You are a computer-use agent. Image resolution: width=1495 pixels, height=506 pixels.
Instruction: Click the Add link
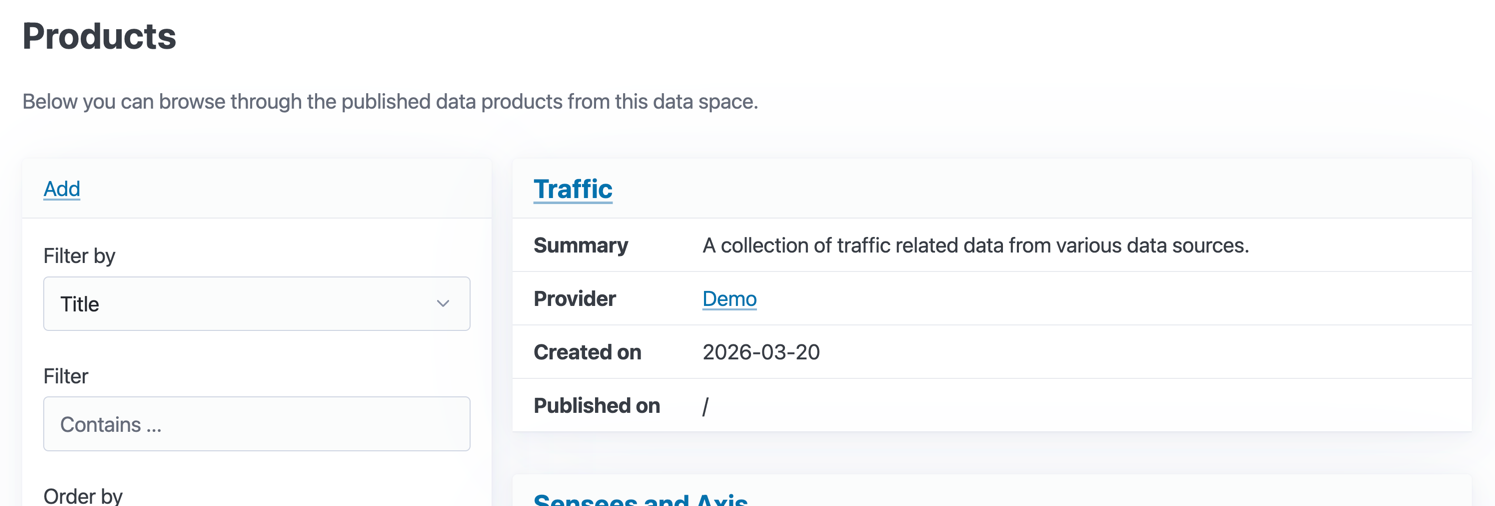tap(61, 189)
